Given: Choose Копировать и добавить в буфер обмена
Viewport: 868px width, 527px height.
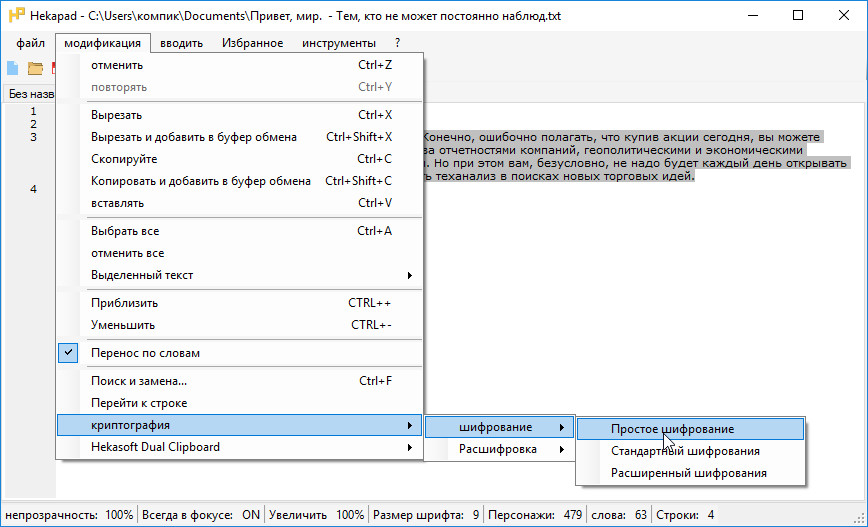Looking at the screenshot, I should pos(240,182).
